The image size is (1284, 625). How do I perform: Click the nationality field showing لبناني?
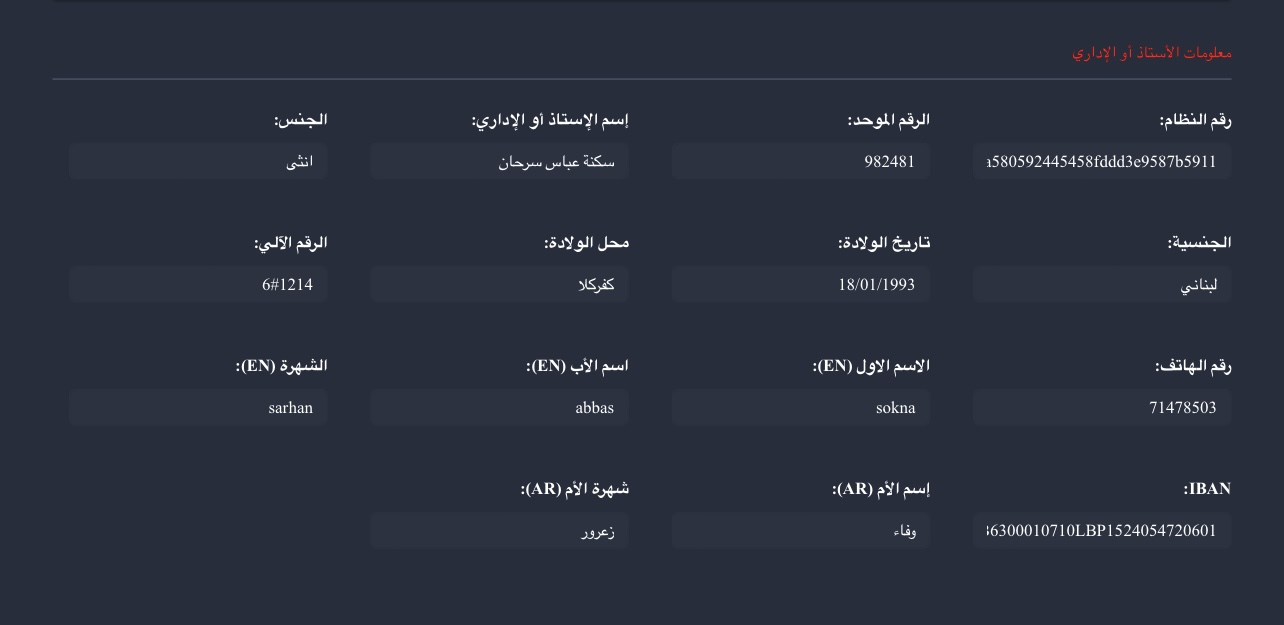click(x=1101, y=285)
